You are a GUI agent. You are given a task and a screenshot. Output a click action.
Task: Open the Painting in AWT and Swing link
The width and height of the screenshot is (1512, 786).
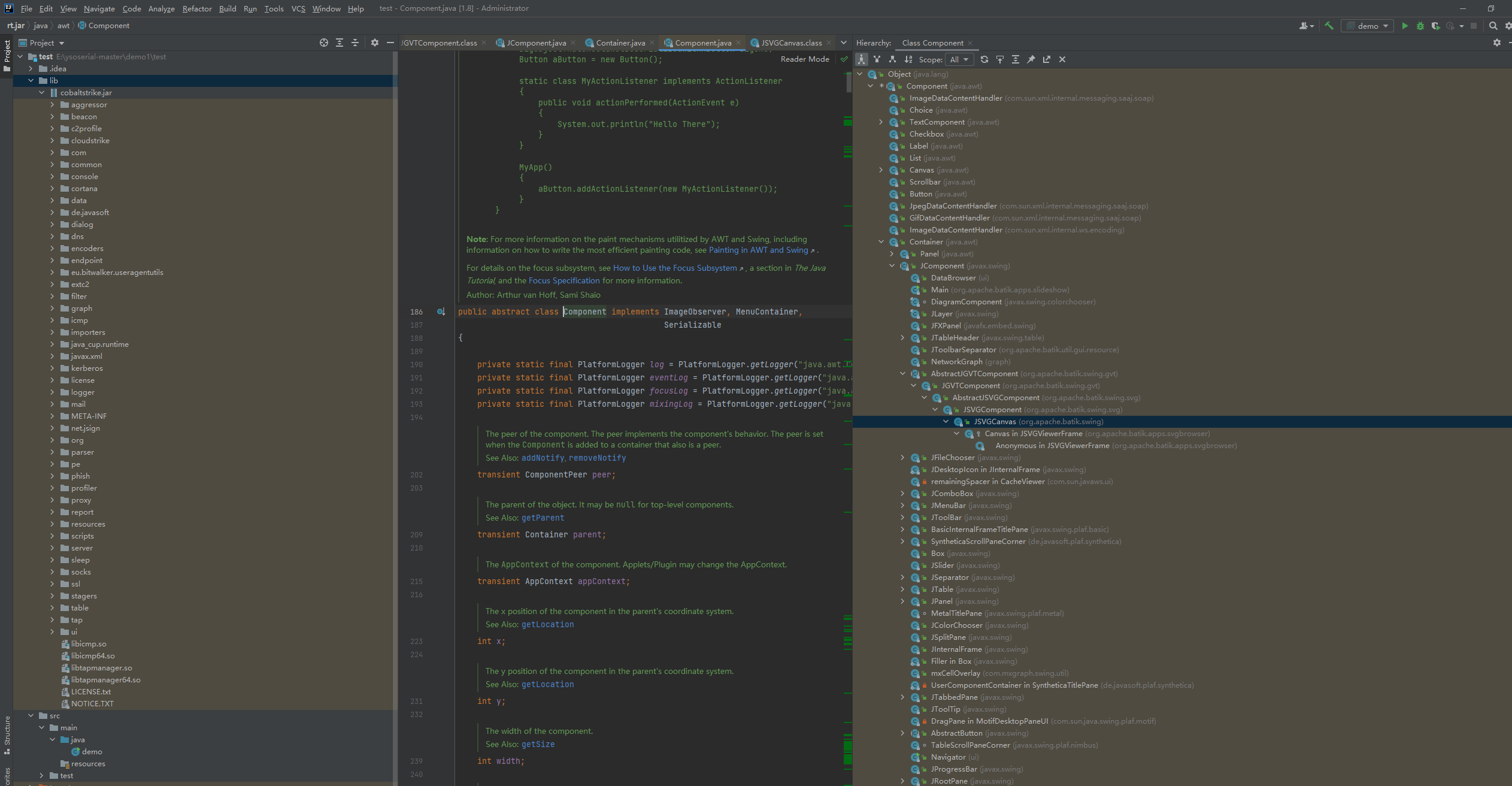[758, 250]
